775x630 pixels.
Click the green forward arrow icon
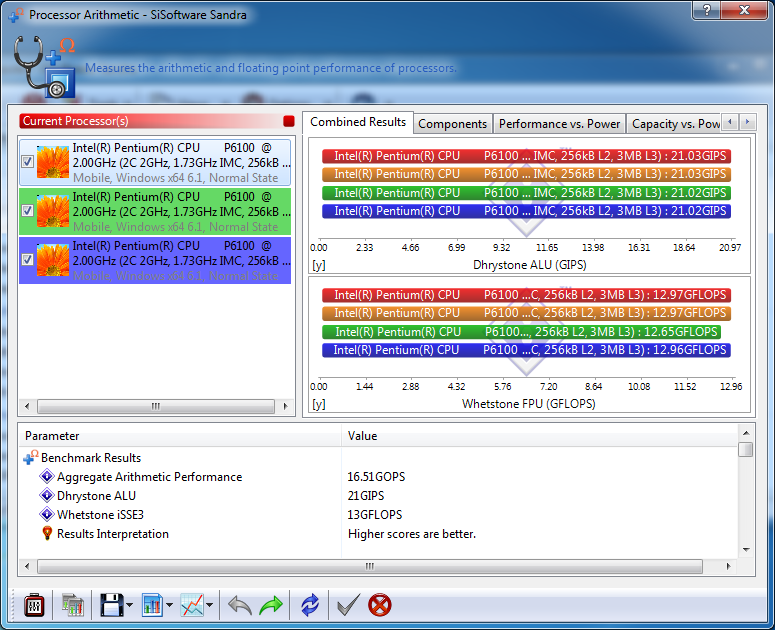(x=271, y=605)
